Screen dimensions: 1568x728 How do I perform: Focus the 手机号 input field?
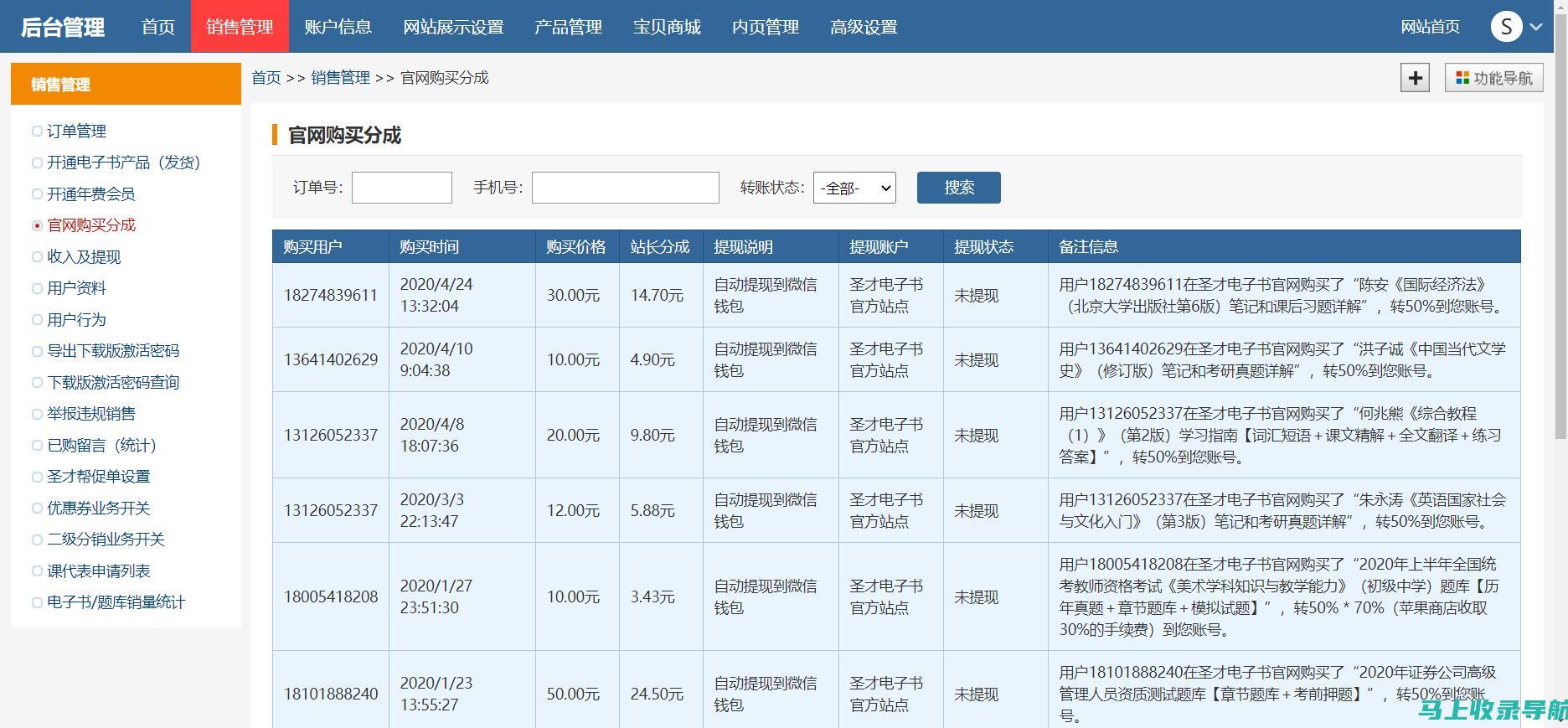pos(626,188)
